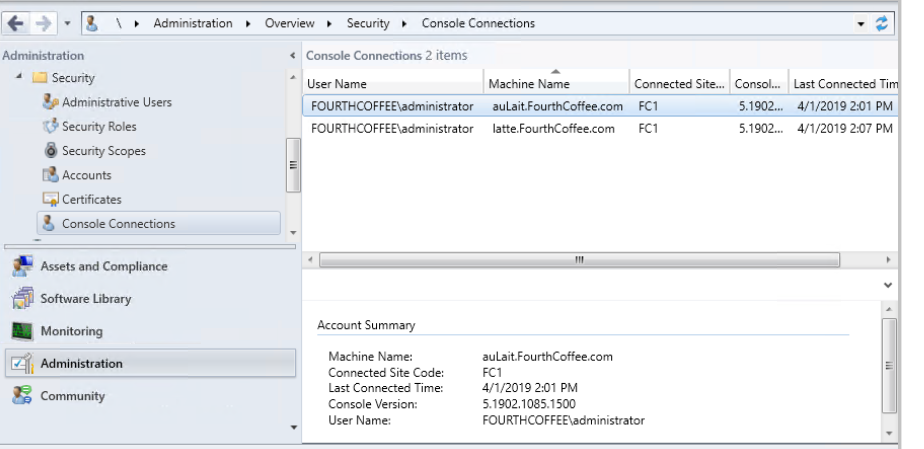This screenshot has width=924, height=449.
Task: Click the Accounts icon
Action: pyautogui.click(x=51, y=174)
